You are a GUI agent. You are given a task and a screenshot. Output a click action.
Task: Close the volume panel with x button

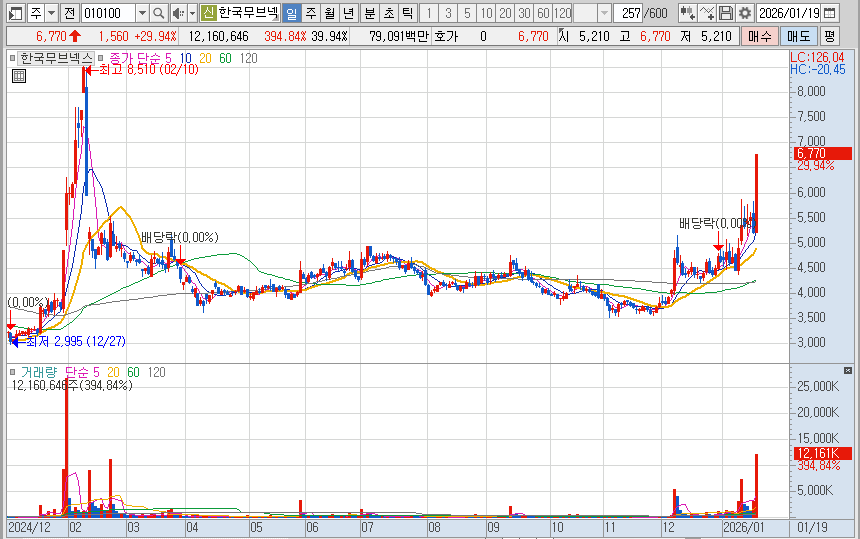(848, 371)
